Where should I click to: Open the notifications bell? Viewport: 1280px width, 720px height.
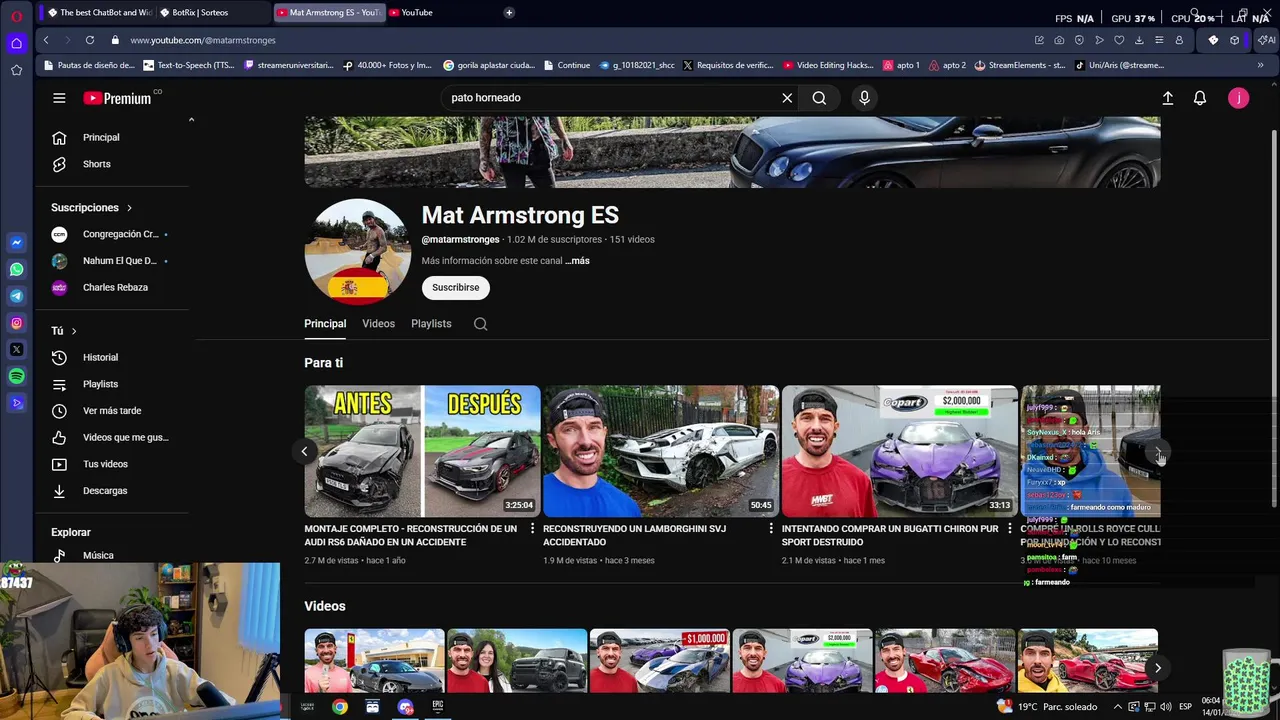[x=1200, y=98]
